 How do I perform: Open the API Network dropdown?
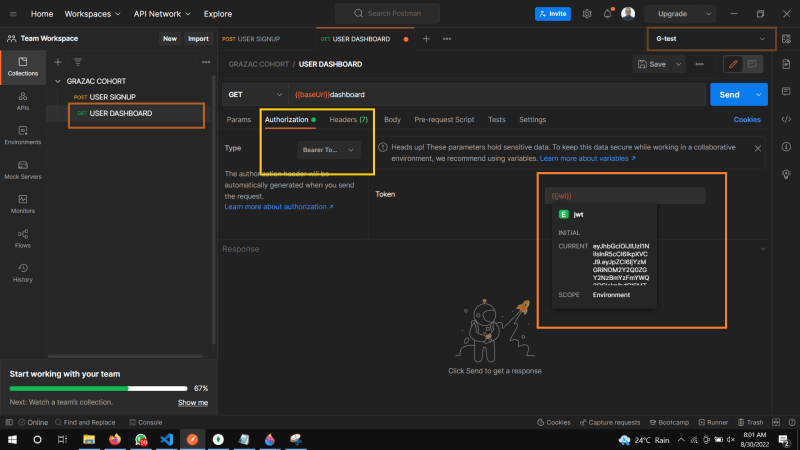click(162, 14)
